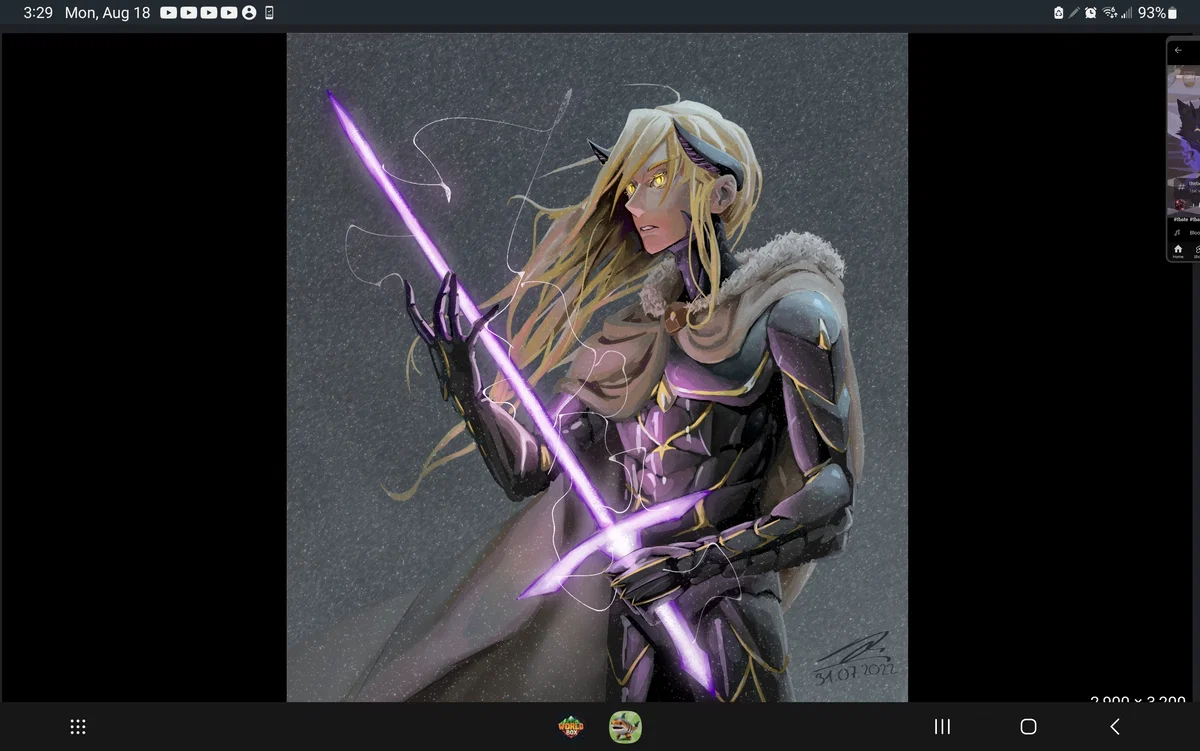1200x751 pixels.
Task: Open the green dinosaur game app in taskbar
Action: pyautogui.click(x=625, y=727)
